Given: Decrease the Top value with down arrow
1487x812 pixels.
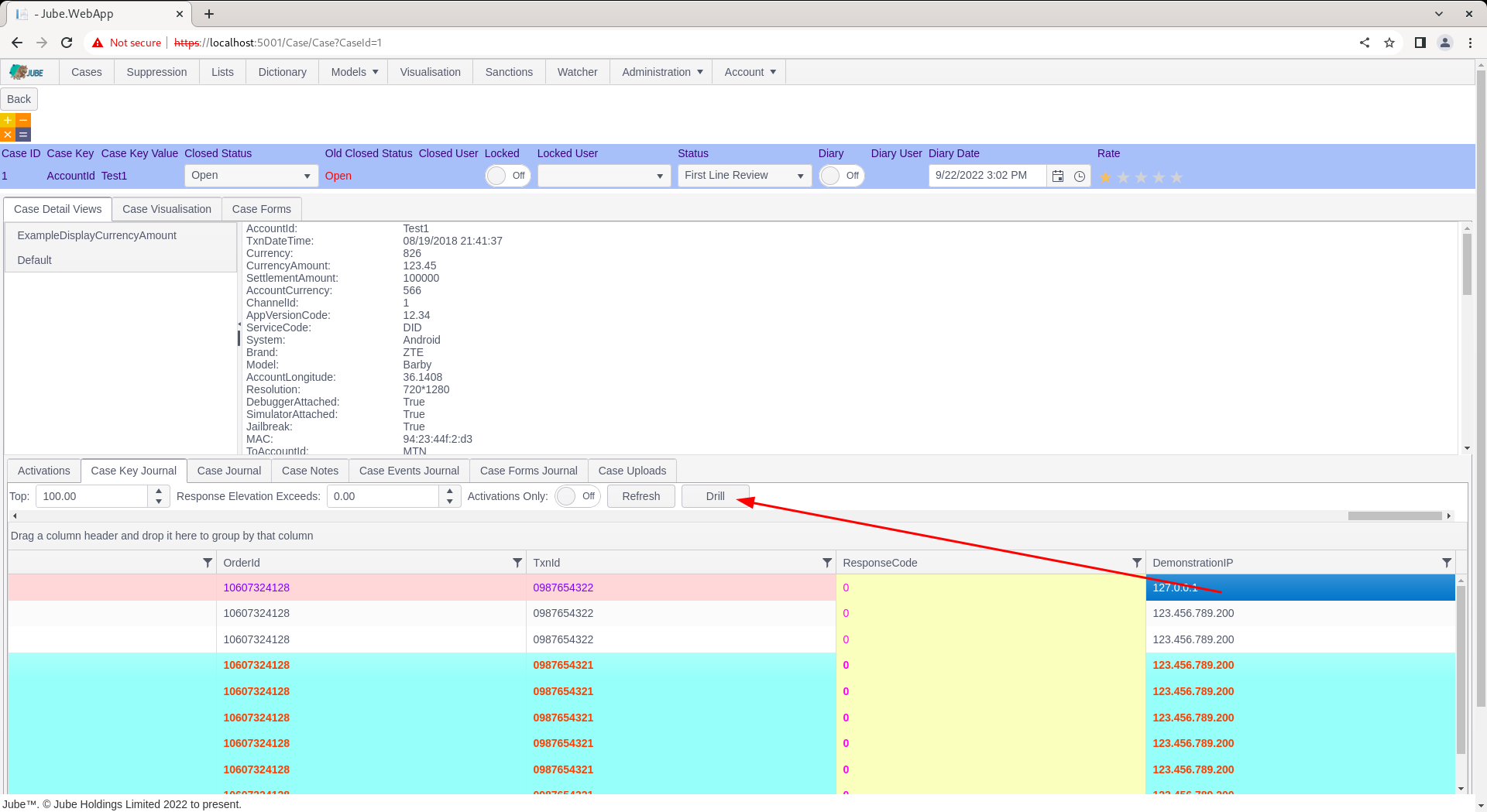Looking at the screenshot, I should (x=159, y=502).
